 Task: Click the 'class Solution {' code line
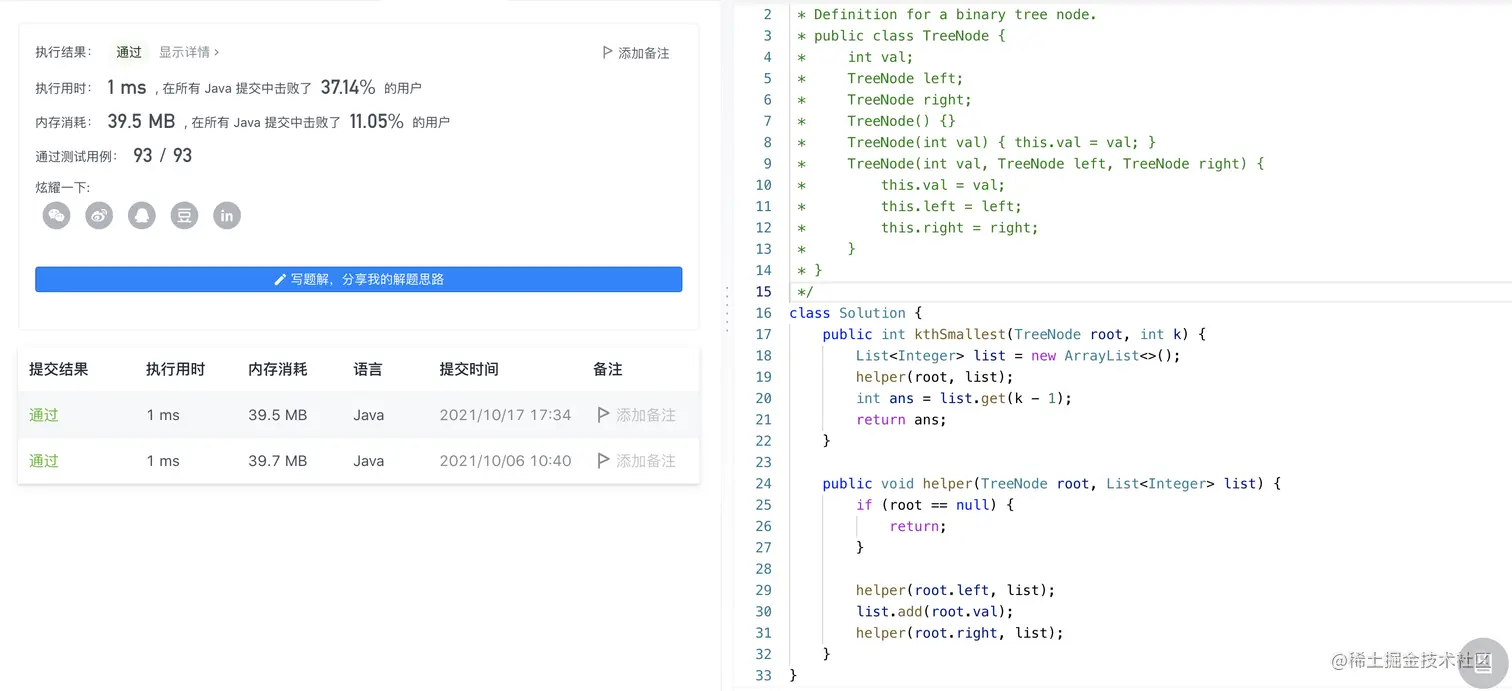pyautogui.click(x=856, y=313)
